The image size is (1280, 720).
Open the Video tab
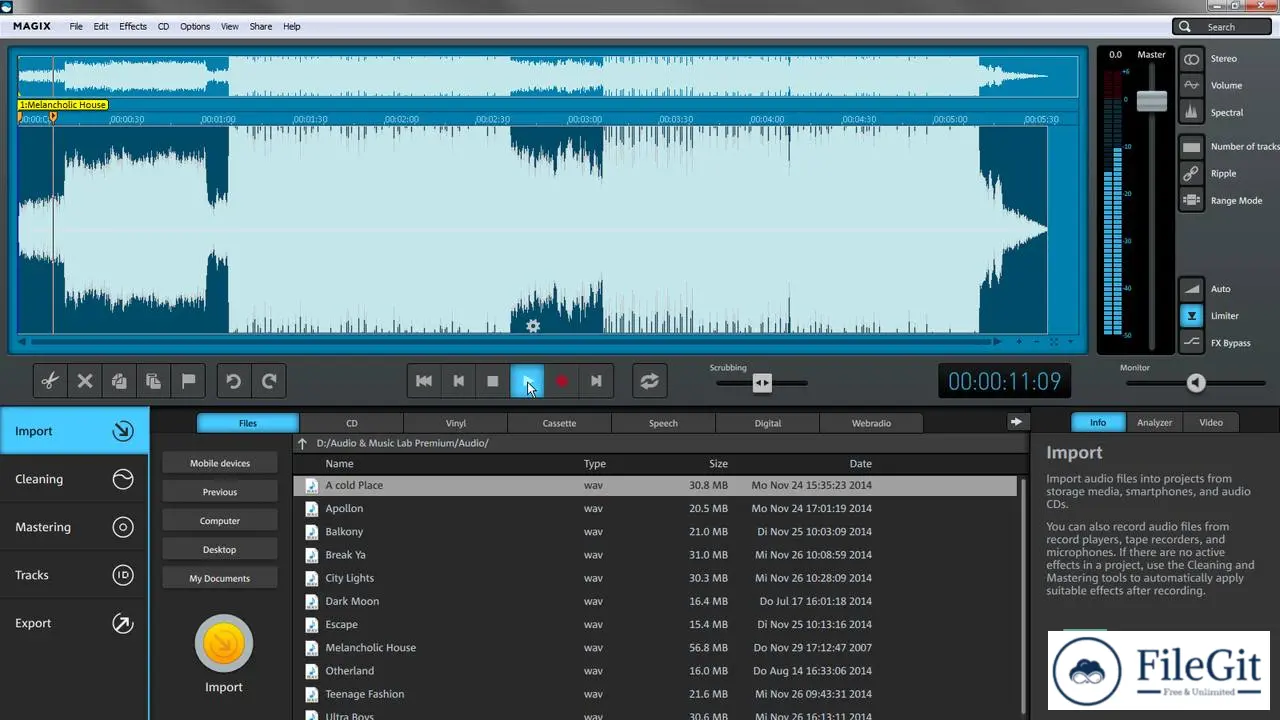(1211, 422)
